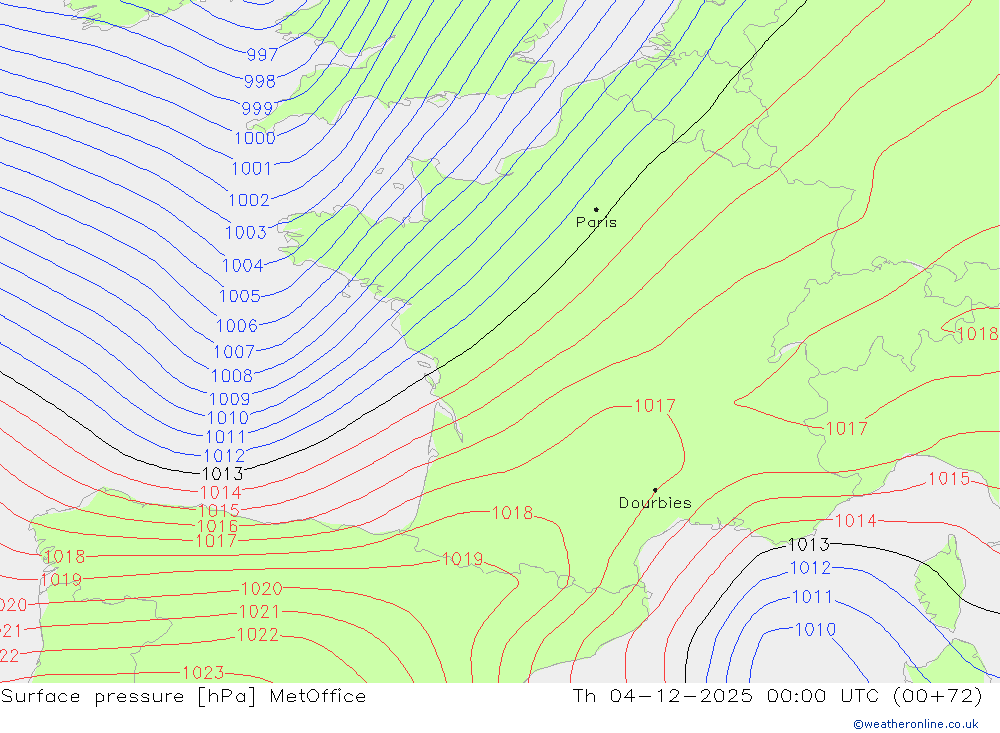Viewport: 1000px width, 733px height.
Task: Click the Dourbies location dot marker
Action: tap(655, 490)
